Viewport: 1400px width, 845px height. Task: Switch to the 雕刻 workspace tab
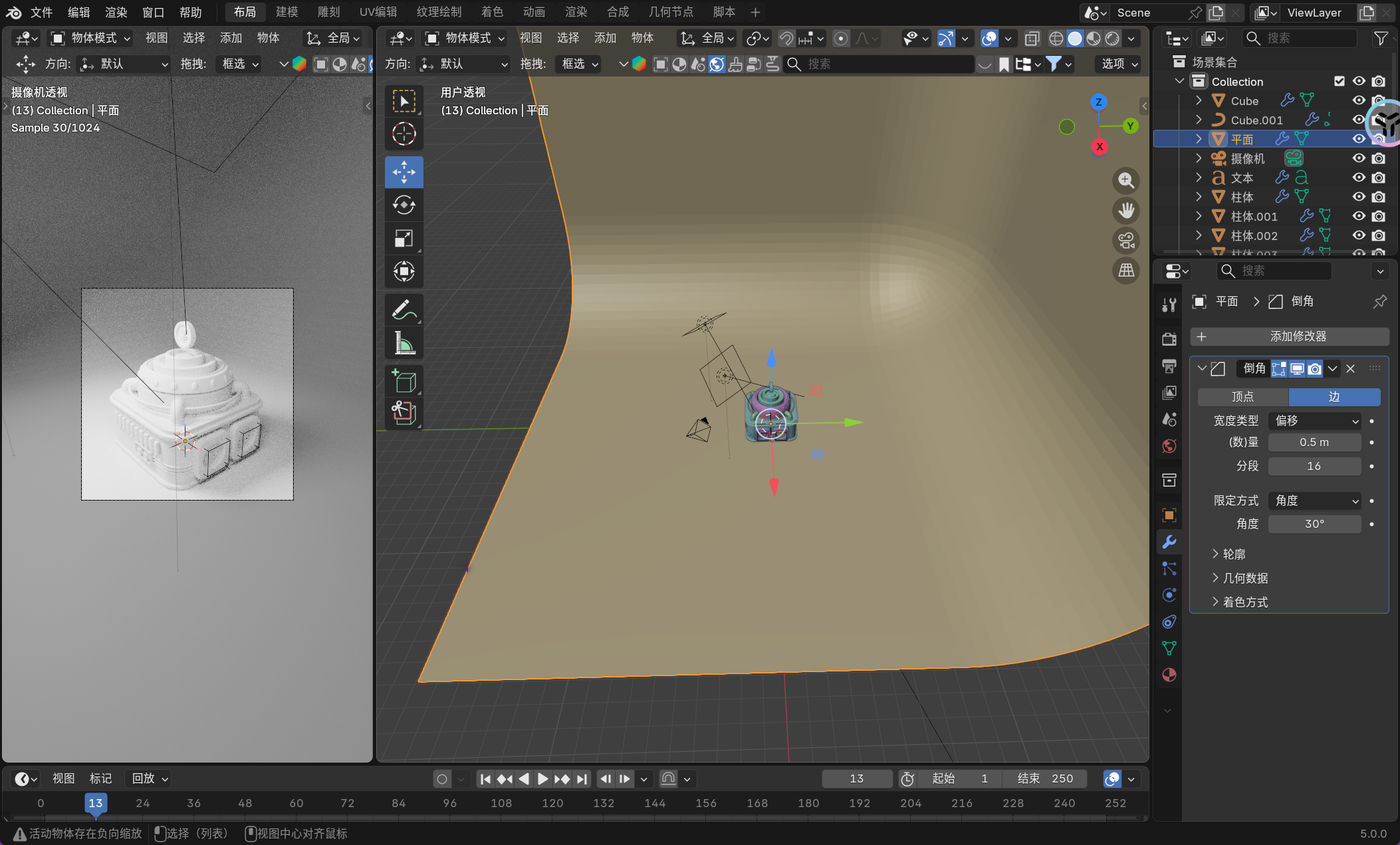point(328,12)
